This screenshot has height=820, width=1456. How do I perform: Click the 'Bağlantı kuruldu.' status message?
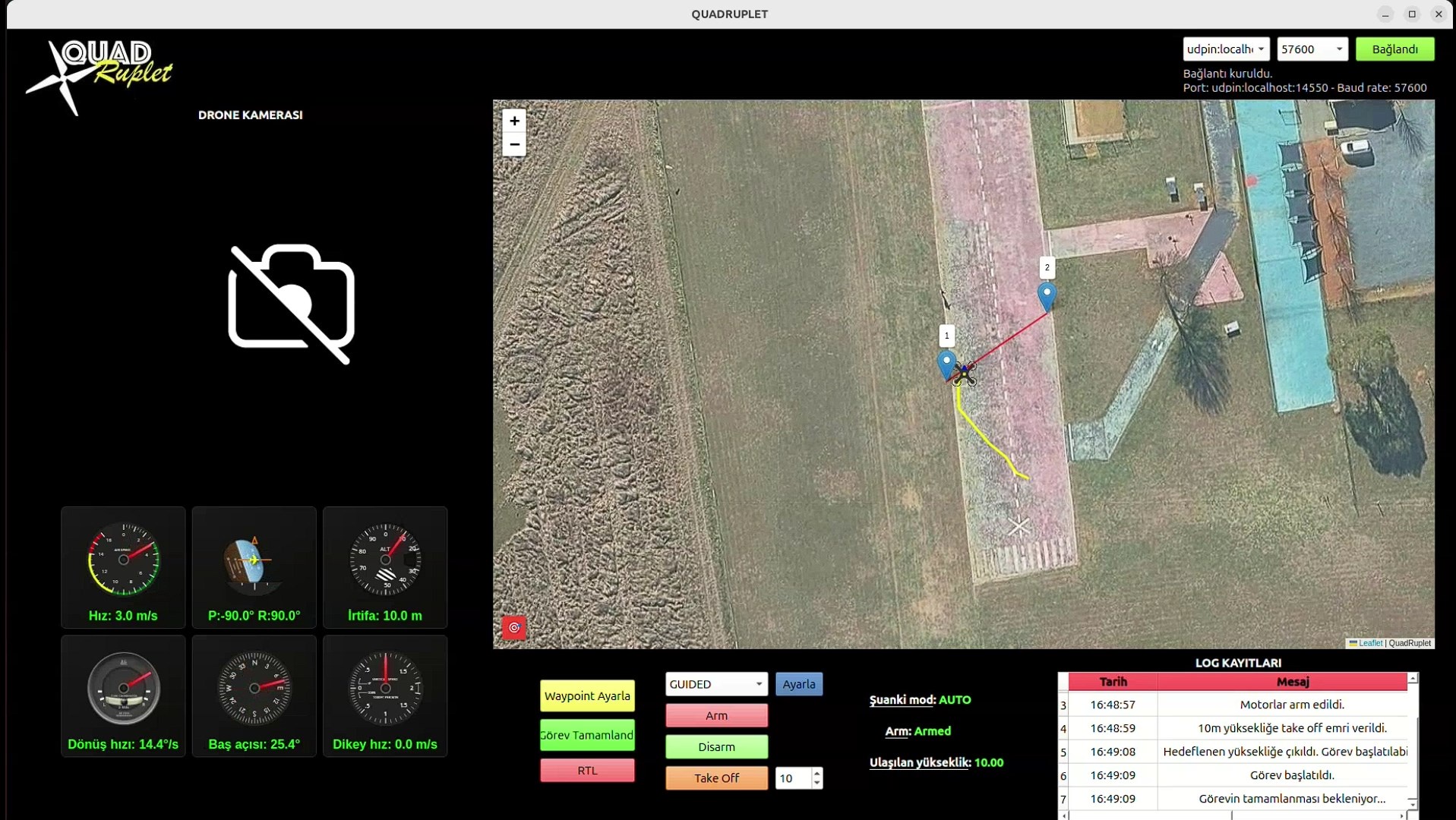(x=1227, y=74)
